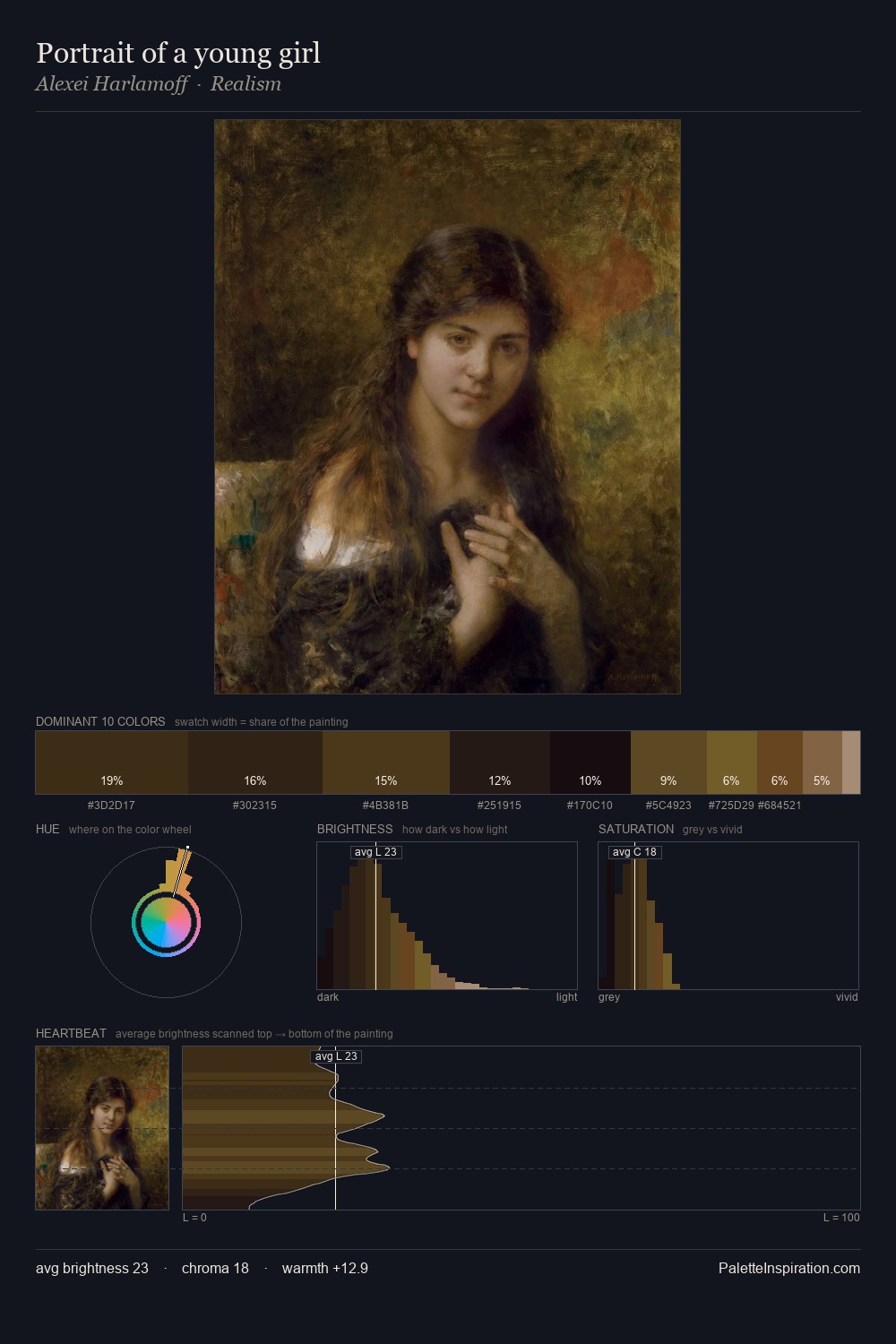Open PaletteInspiration.com link

(789, 1268)
